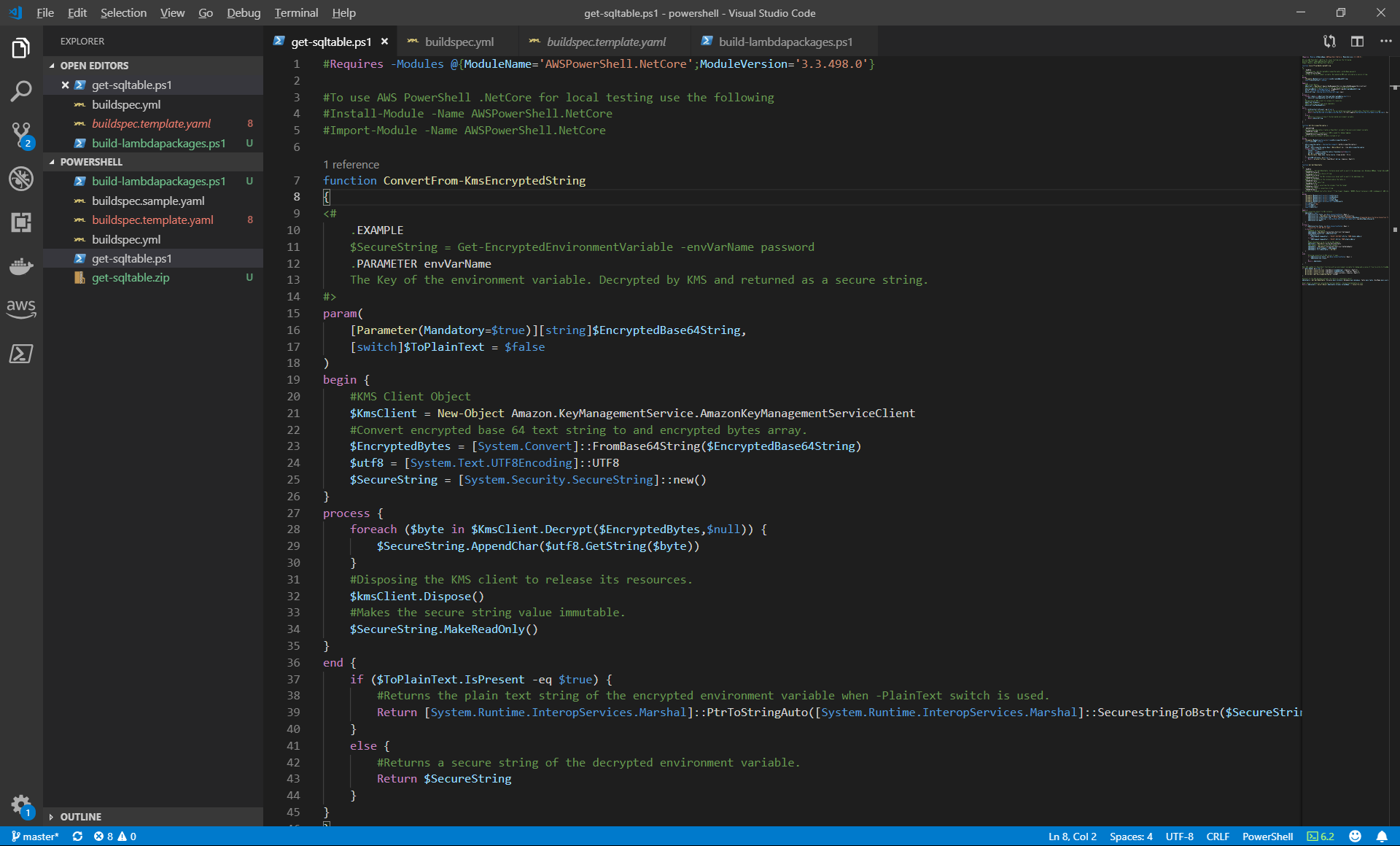Open the Docker panel icon

click(21, 265)
